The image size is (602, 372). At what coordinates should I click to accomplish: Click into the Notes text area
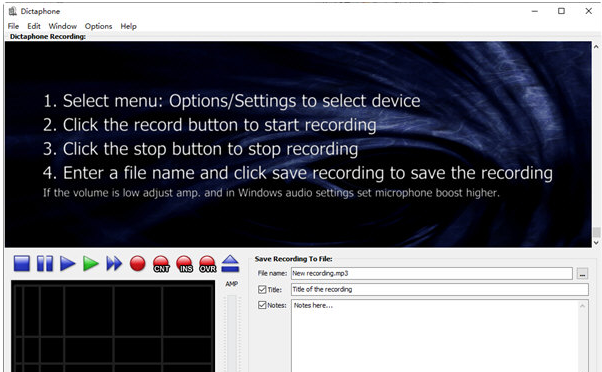coord(440,336)
